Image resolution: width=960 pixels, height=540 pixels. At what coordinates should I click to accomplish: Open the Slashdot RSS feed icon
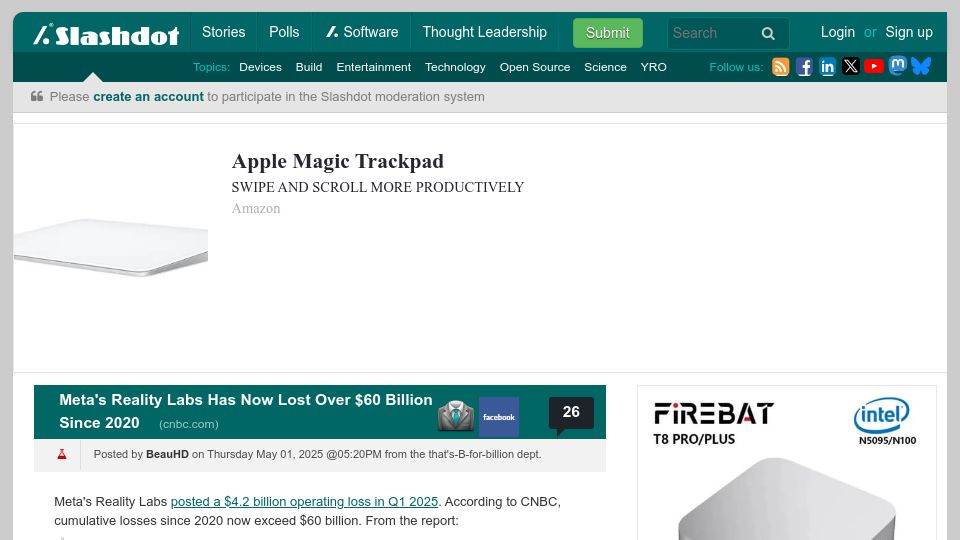pos(780,67)
